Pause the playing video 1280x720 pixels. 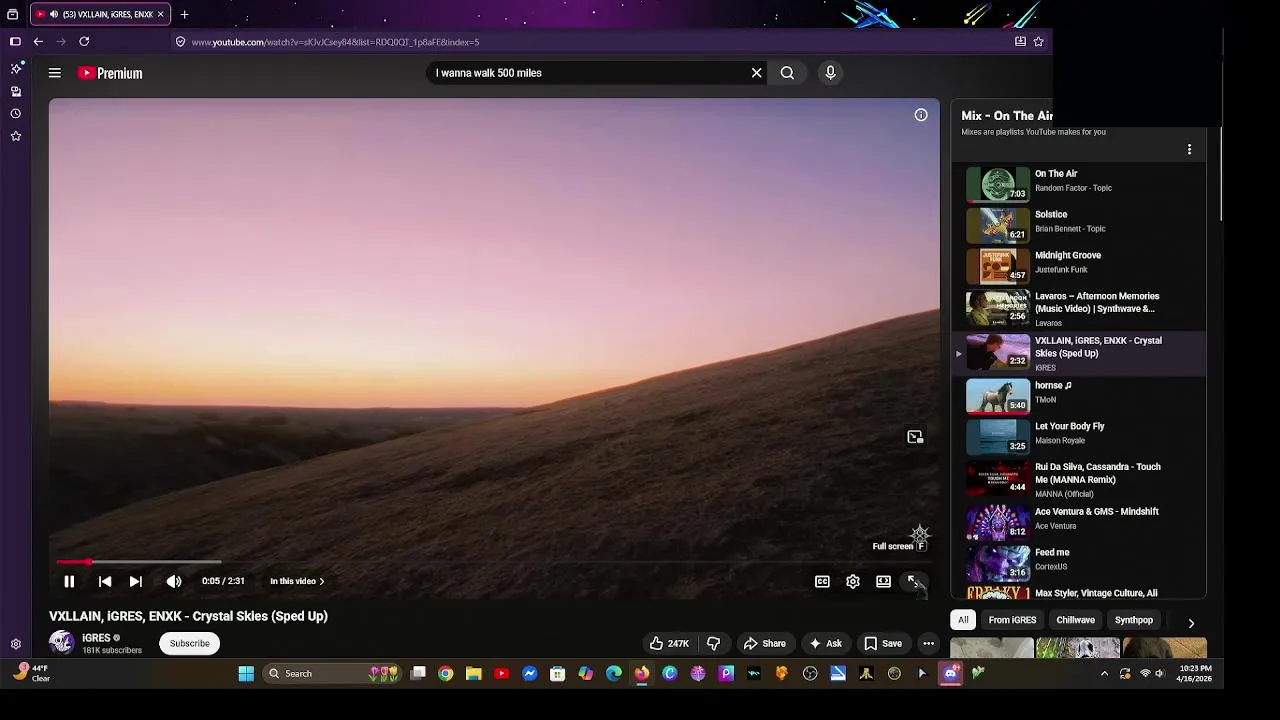point(69,581)
